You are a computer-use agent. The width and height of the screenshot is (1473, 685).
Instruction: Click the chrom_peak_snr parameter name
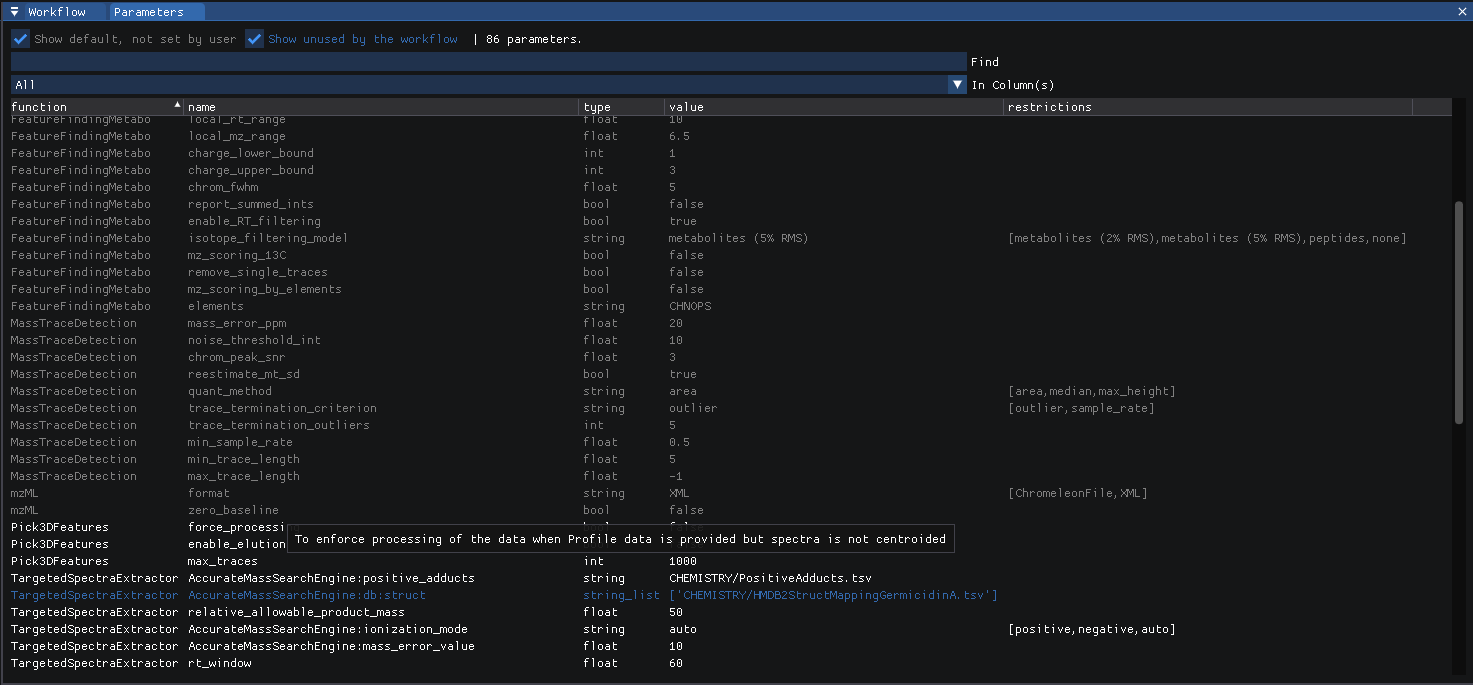click(x=236, y=357)
